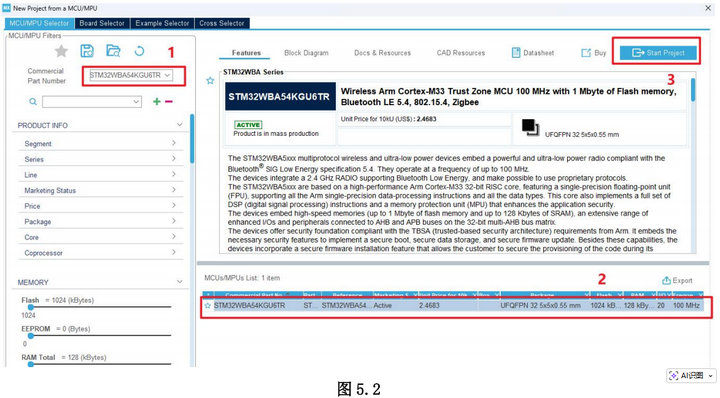This screenshot has height=398, width=720.
Task: Click the STM32CubeMX title bar logo
Action: [6, 8]
